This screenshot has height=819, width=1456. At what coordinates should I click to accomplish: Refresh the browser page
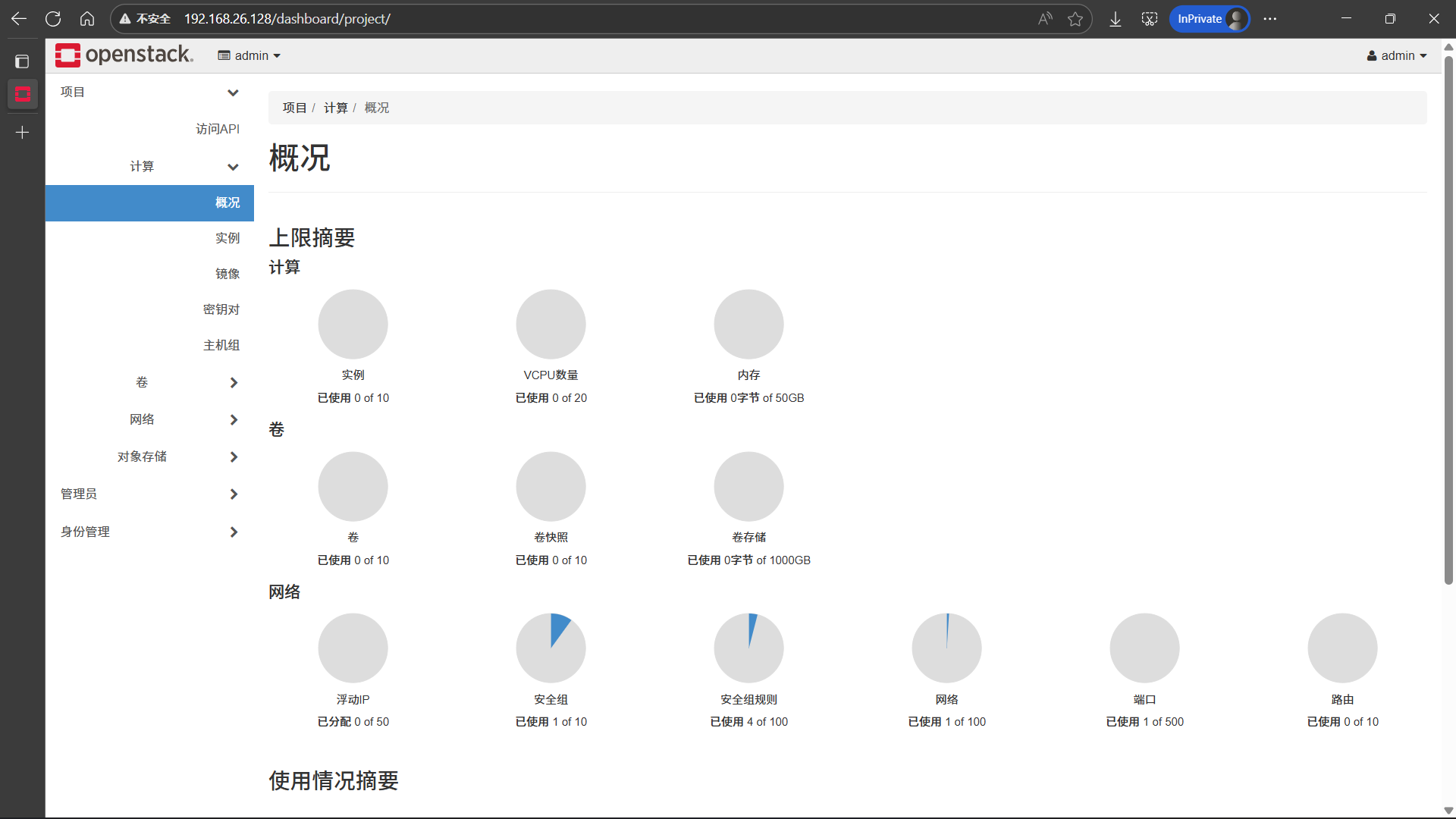(x=53, y=19)
